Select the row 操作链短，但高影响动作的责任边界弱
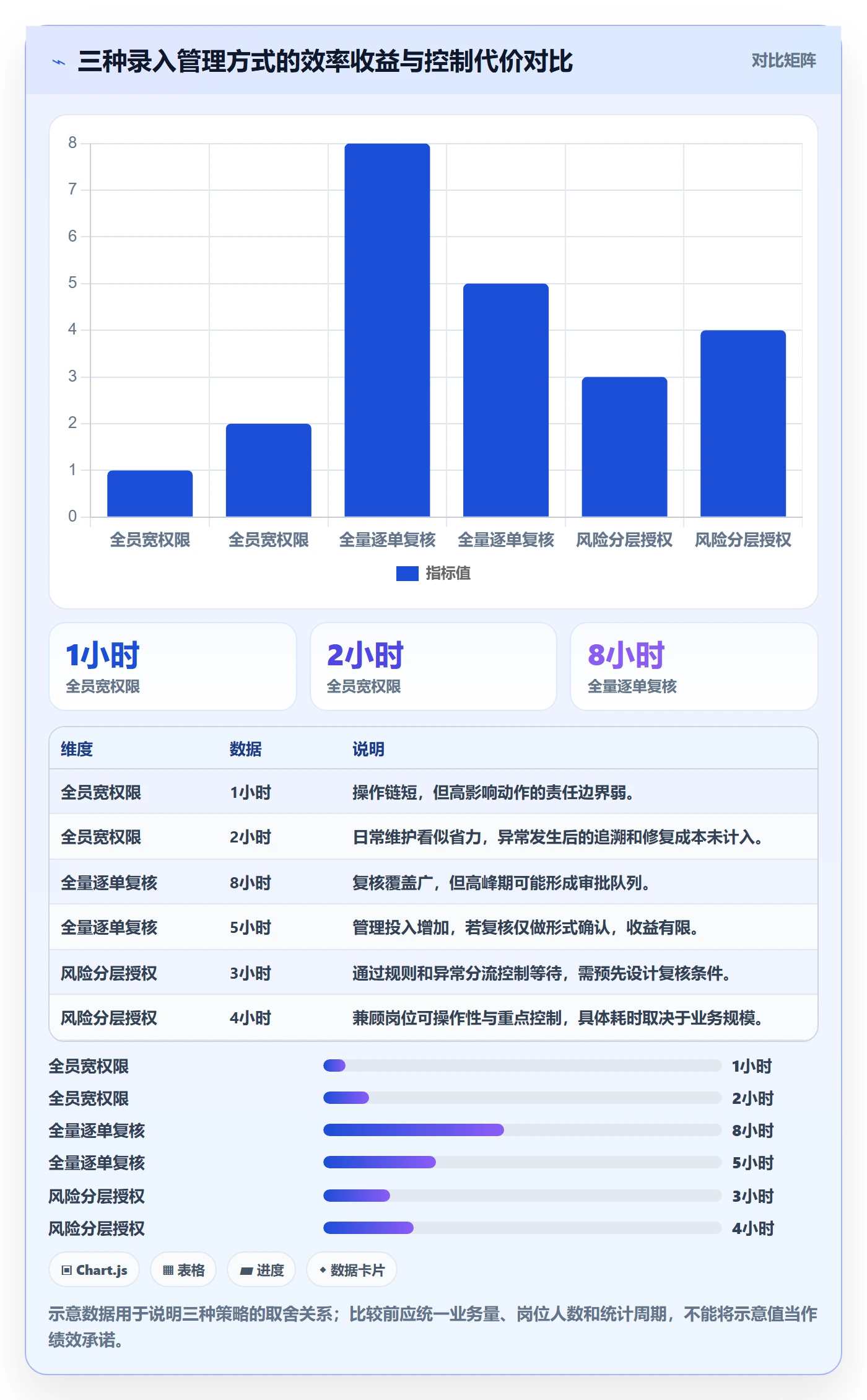The height and width of the screenshot is (1400, 867). pos(434,792)
